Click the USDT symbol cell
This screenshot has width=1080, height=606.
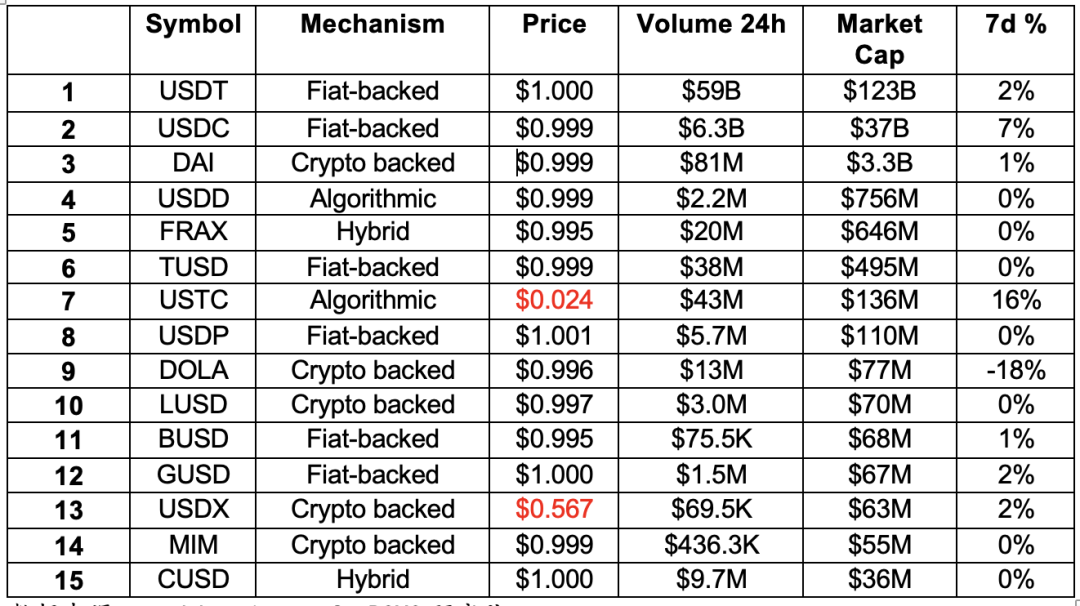coord(193,92)
